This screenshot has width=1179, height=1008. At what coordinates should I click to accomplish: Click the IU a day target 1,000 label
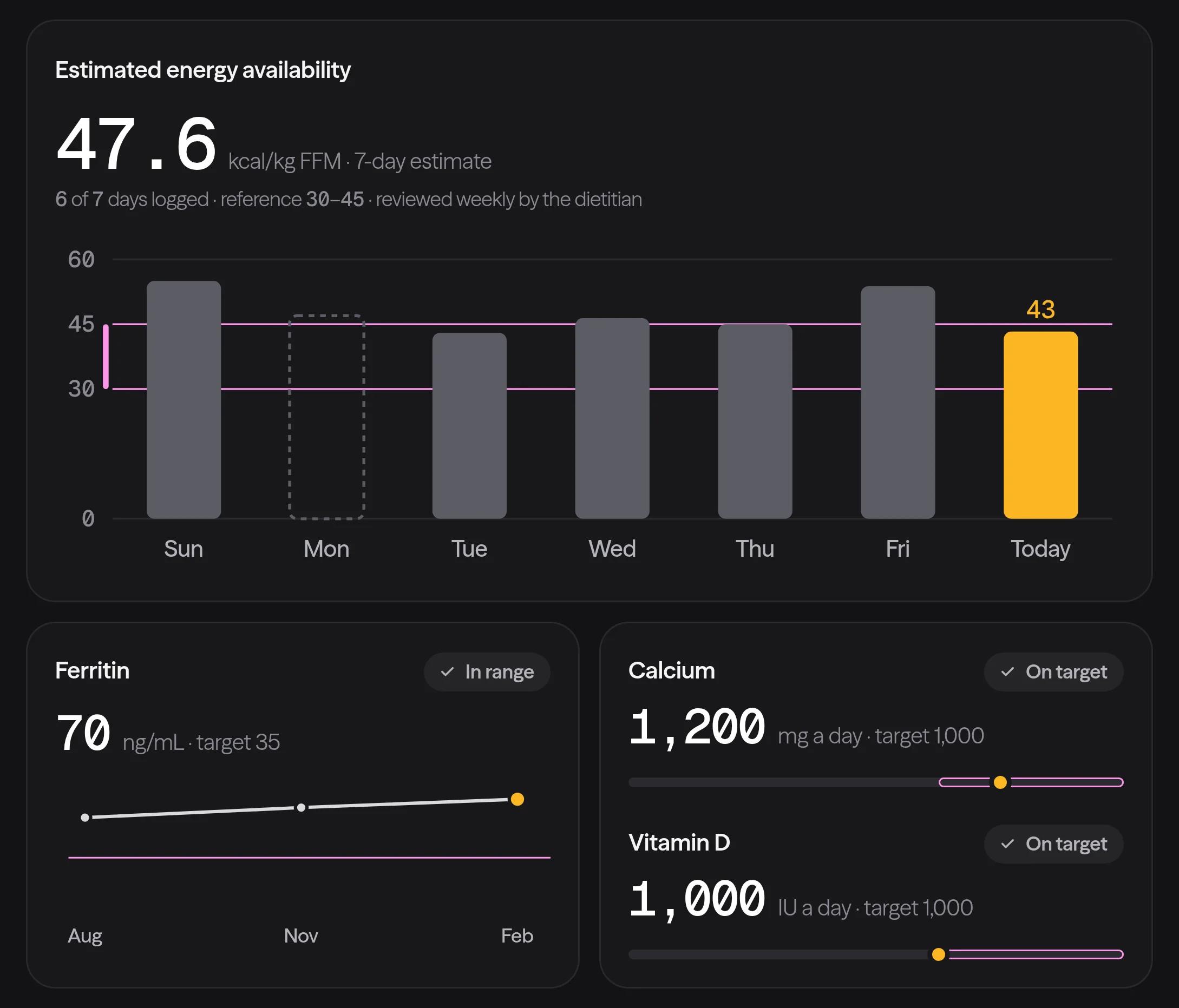(875, 908)
